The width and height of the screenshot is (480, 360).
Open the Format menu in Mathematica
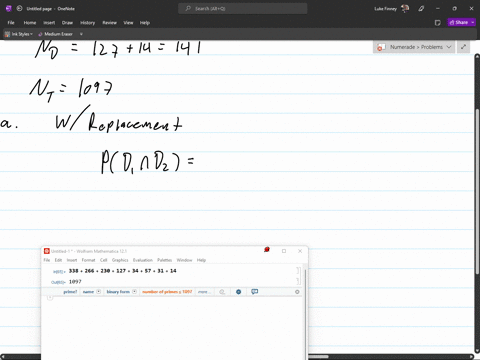tap(88, 260)
